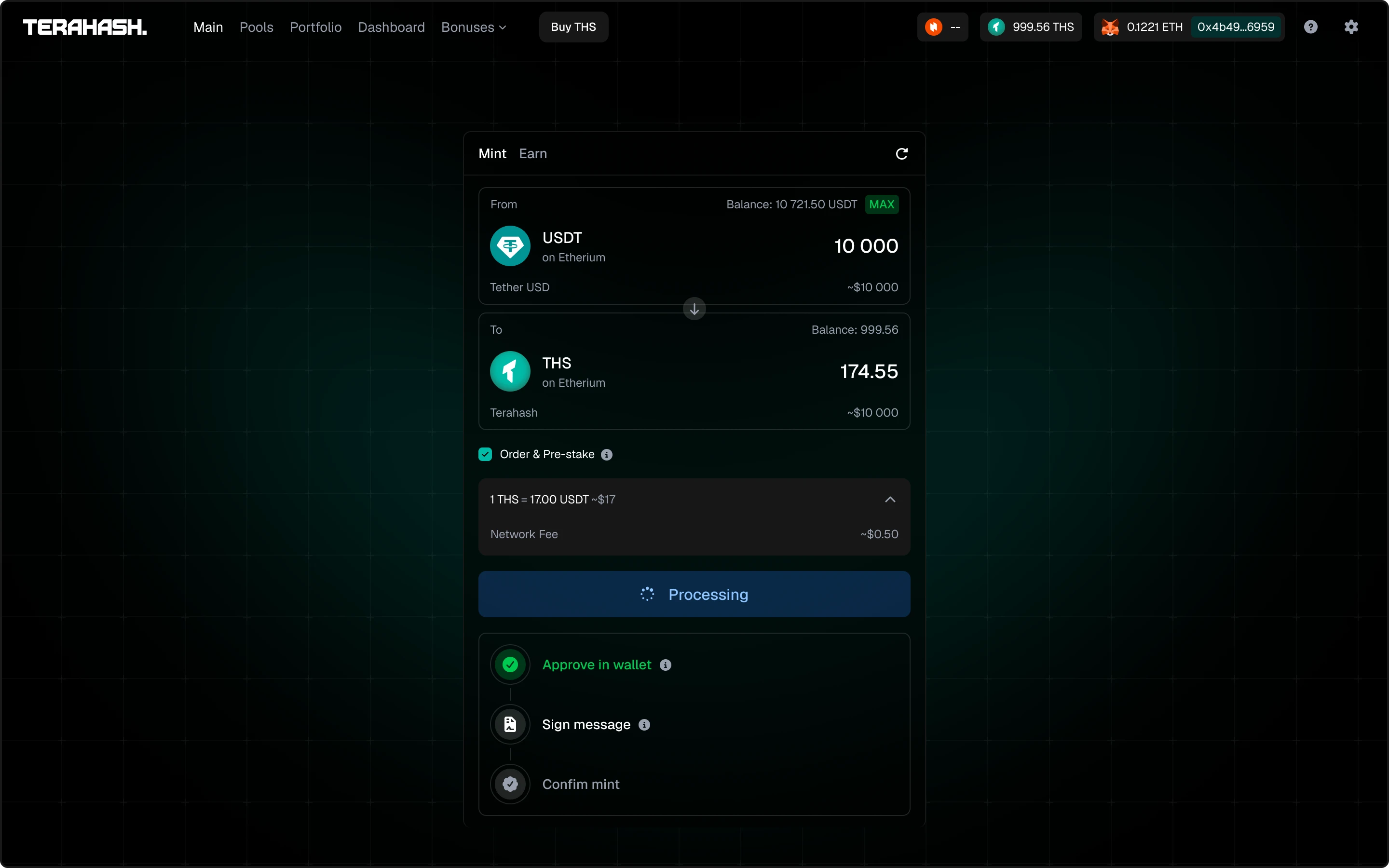Switch to the Earn tab
Screen dimensions: 1389x868
click(533, 154)
